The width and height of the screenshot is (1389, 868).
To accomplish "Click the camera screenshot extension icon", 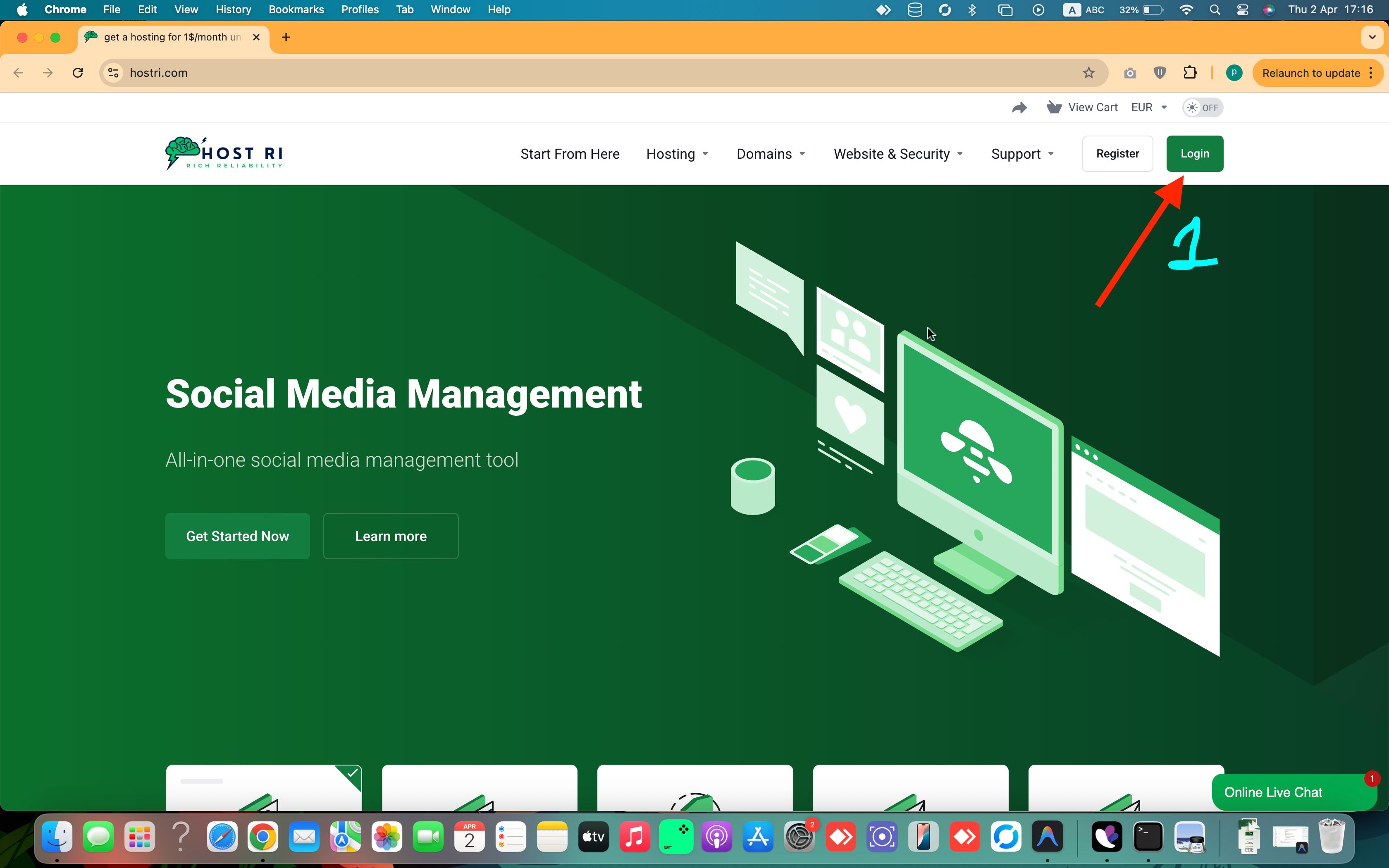I will coord(1129,73).
